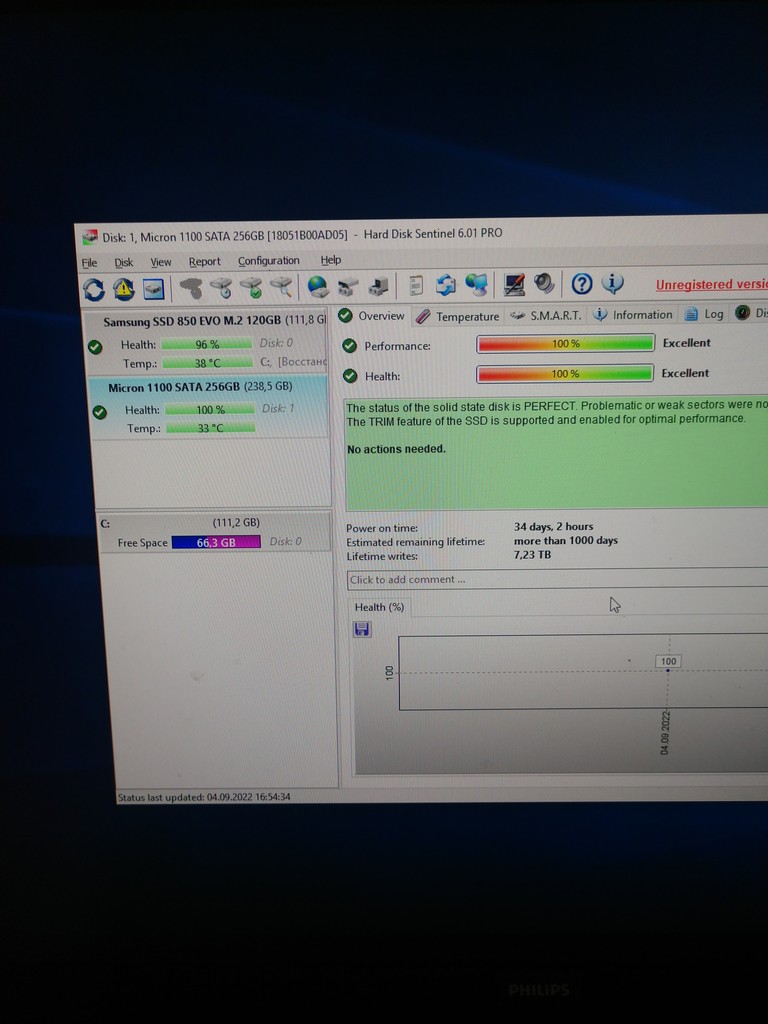Click the framed hard disk toolbar icon
The image size is (768, 1024).
(x=153, y=289)
